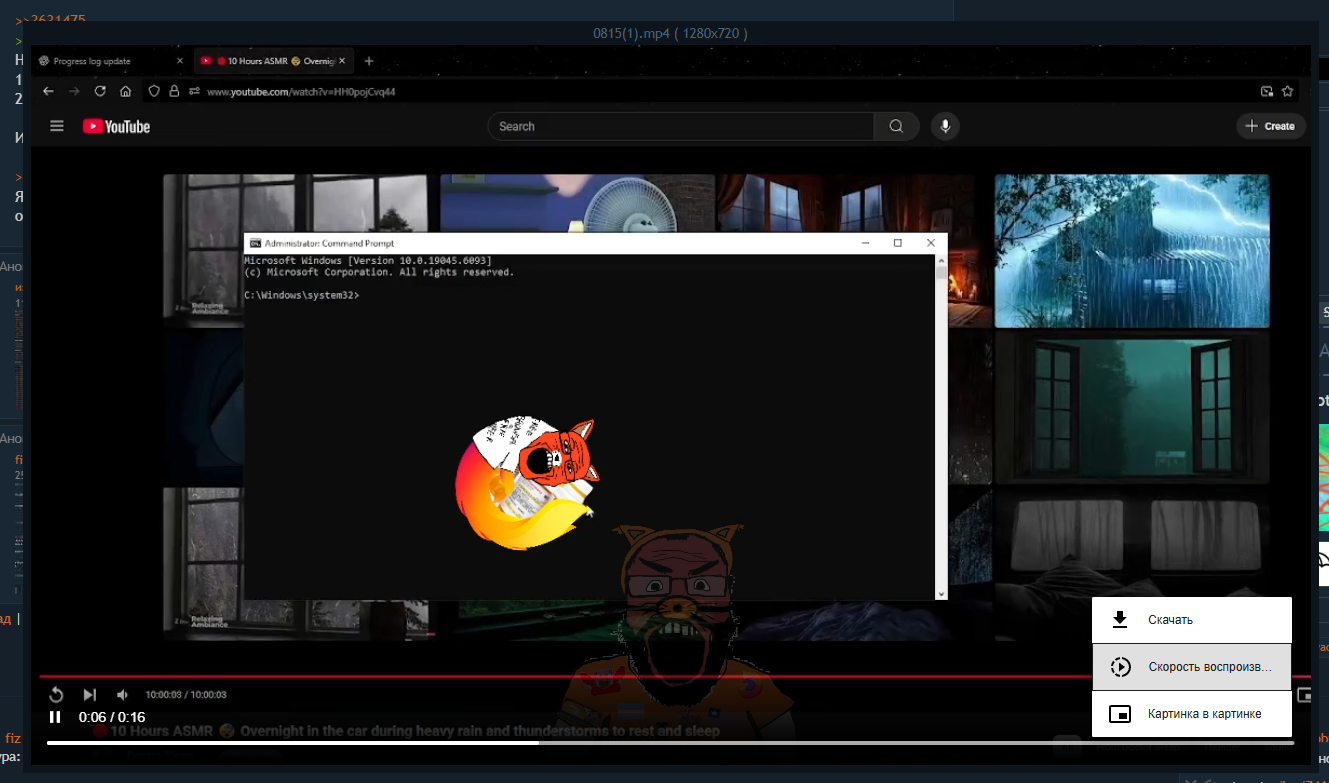Click the padlock site security icon
This screenshot has width=1329, height=783.
173,91
